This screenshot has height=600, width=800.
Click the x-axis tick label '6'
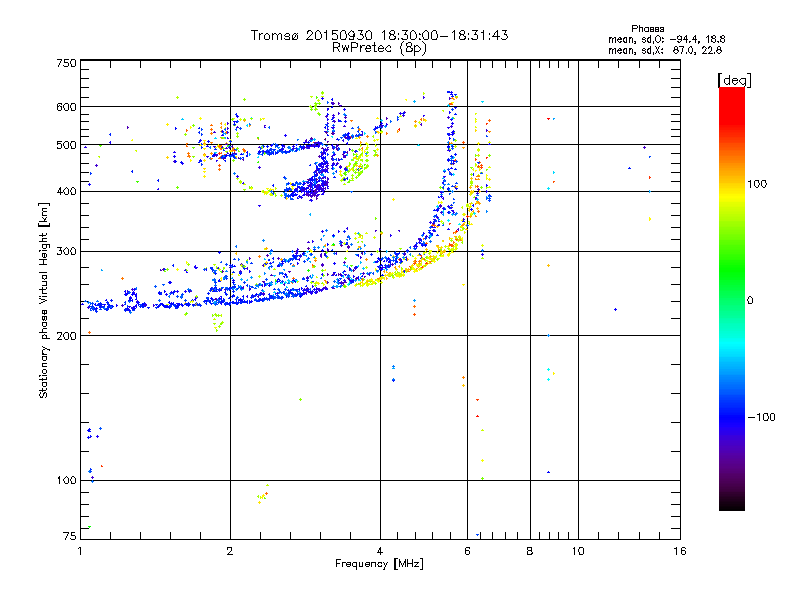[x=467, y=551]
